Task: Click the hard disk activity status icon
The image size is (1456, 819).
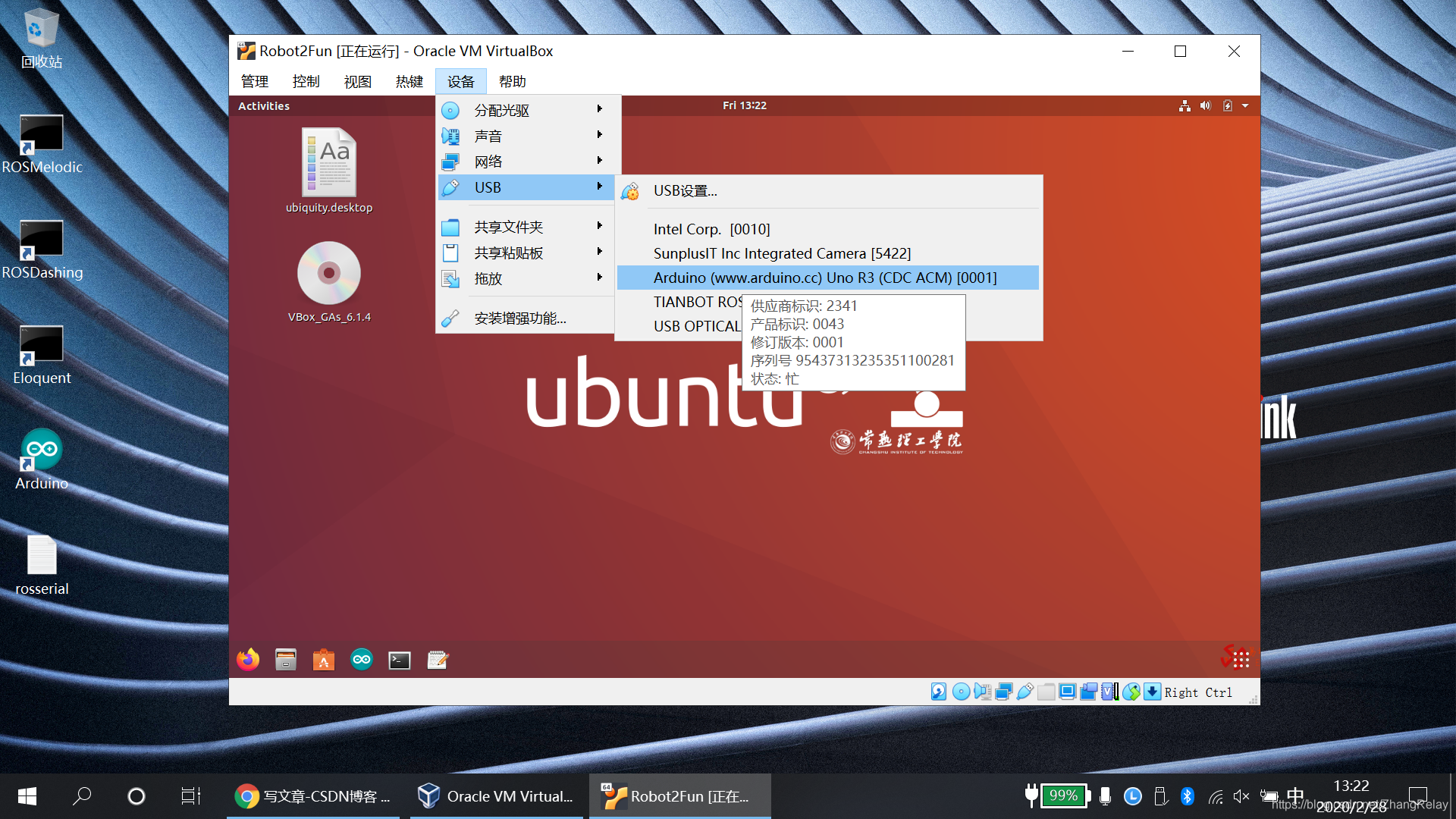Action: pyautogui.click(x=939, y=692)
